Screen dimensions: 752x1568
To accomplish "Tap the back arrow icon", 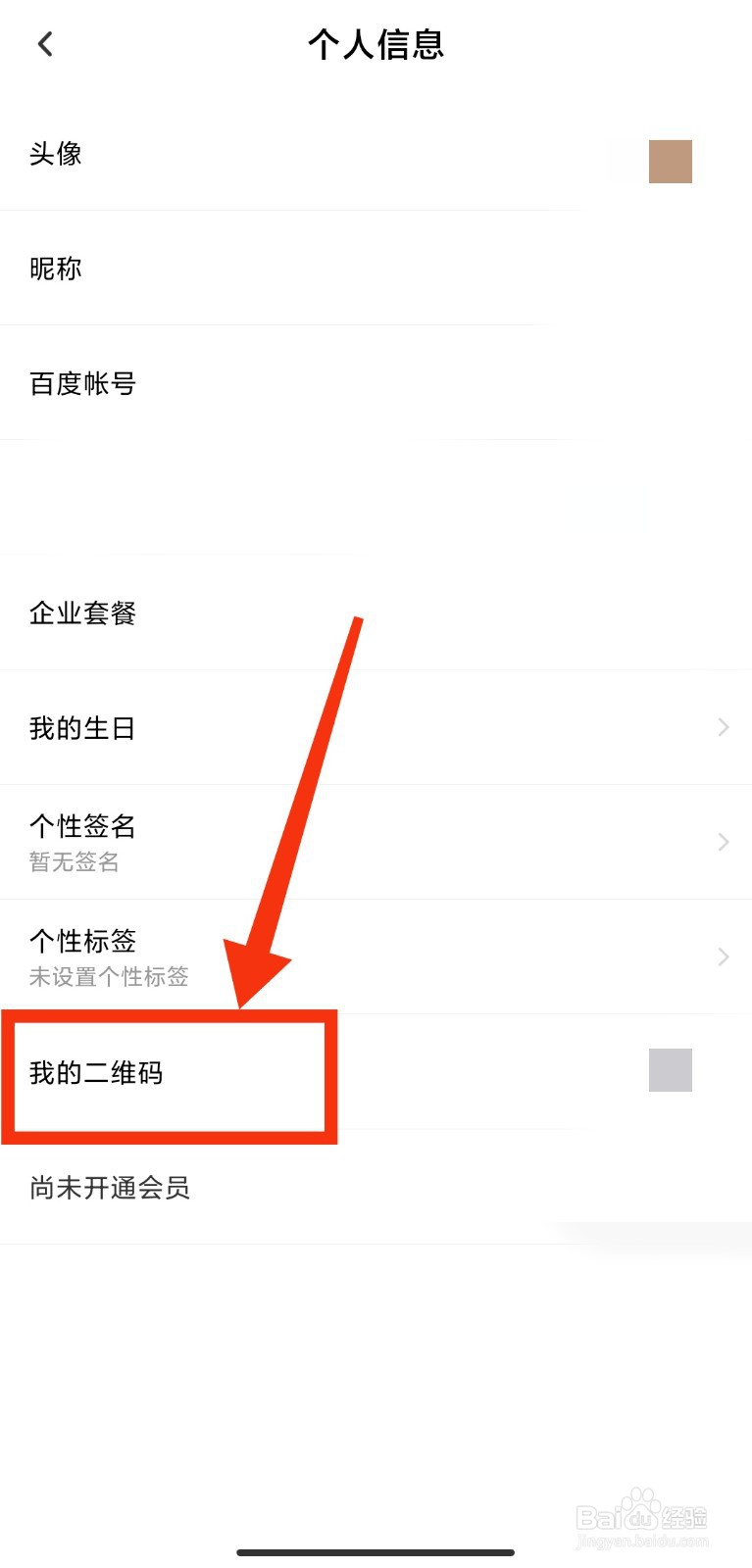I will click(45, 44).
